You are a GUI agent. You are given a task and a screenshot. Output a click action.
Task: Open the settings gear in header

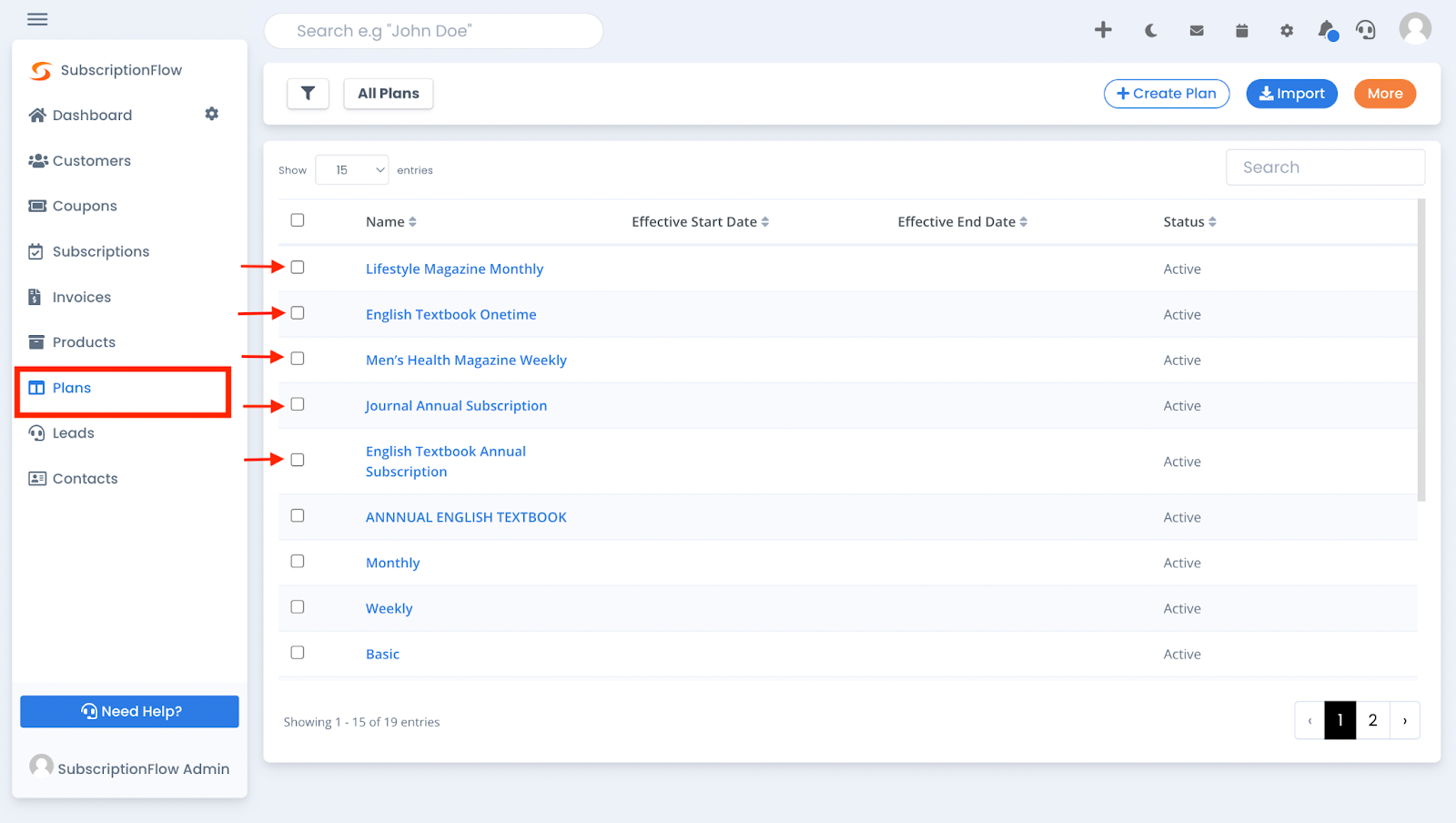pos(1287,31)
